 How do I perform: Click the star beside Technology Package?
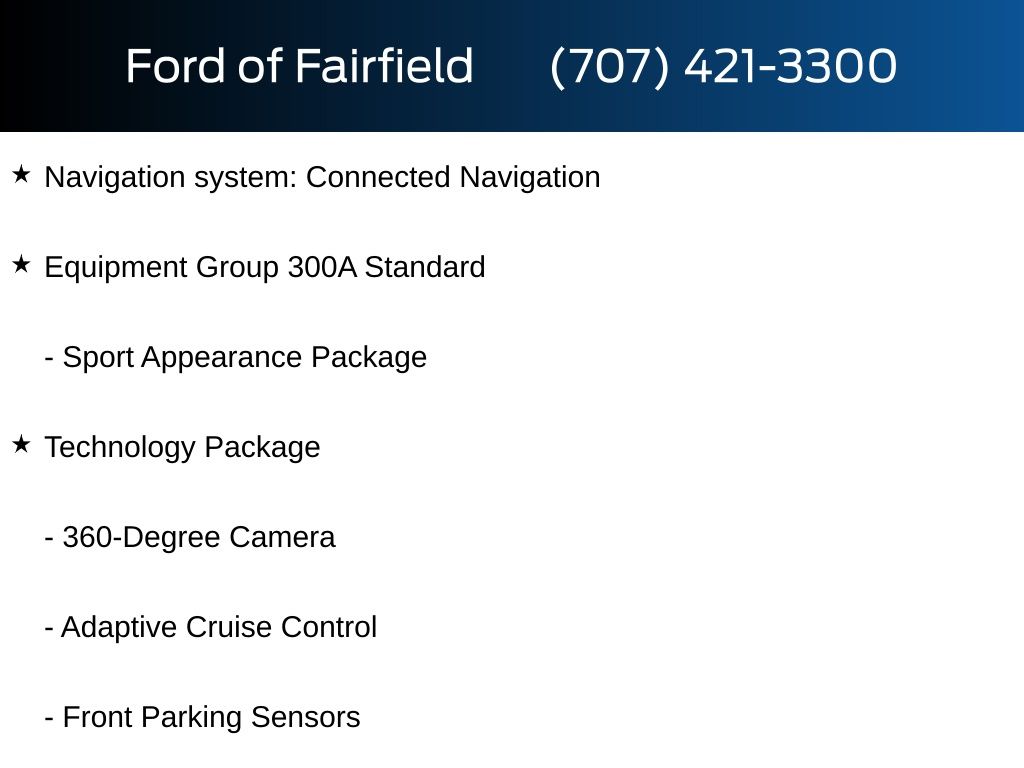pyautogui.click(x=21, y=445)
